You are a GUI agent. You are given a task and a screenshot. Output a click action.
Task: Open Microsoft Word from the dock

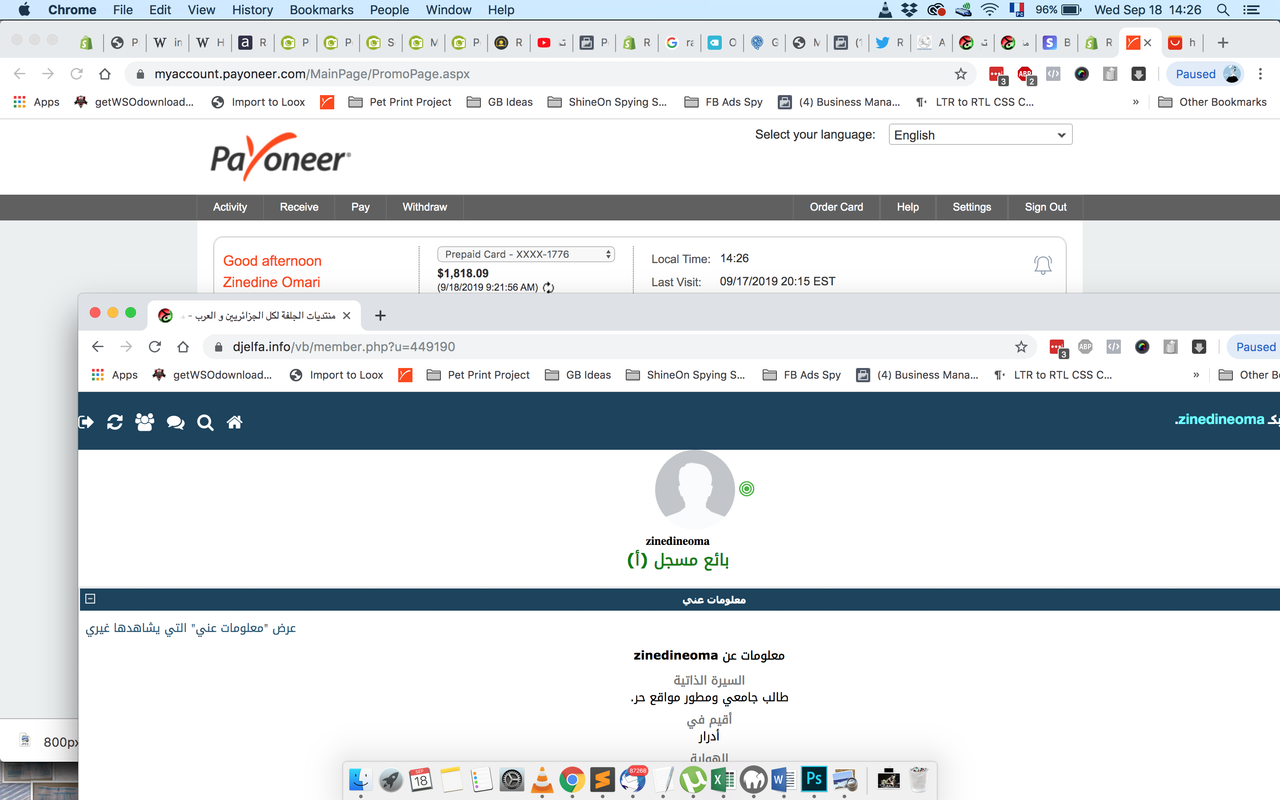click(783, 779)
